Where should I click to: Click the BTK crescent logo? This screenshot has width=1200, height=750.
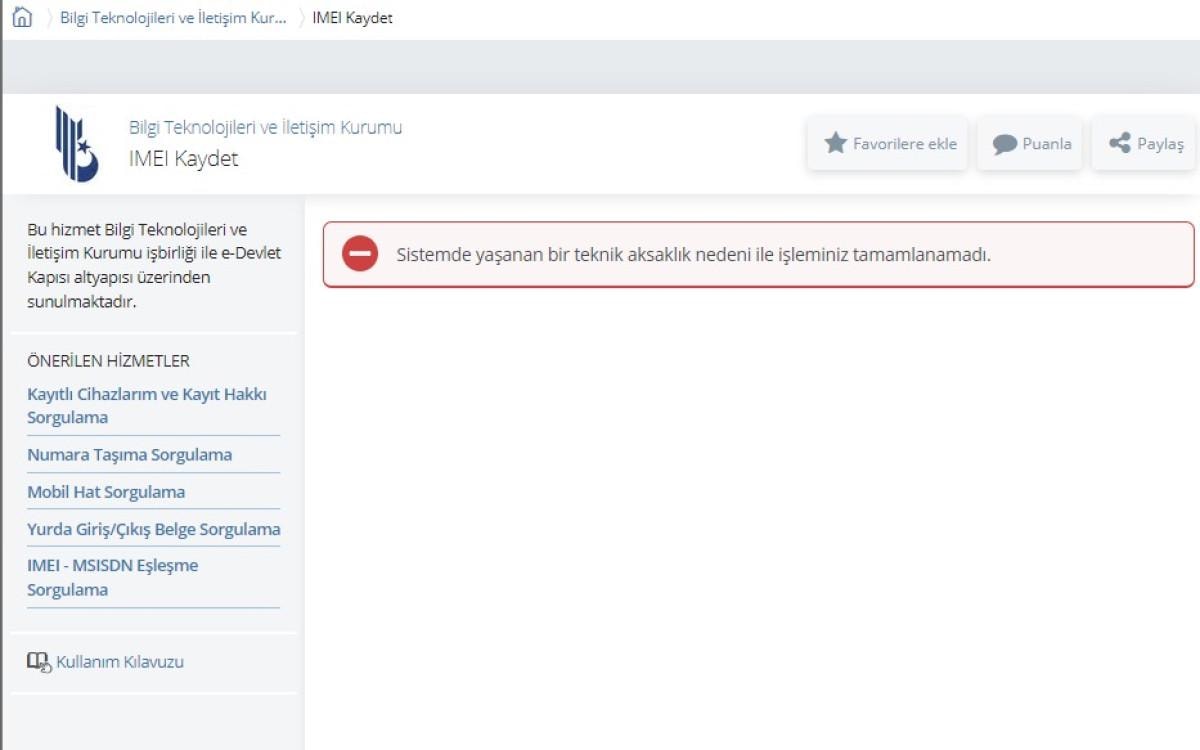pos(76,144)
